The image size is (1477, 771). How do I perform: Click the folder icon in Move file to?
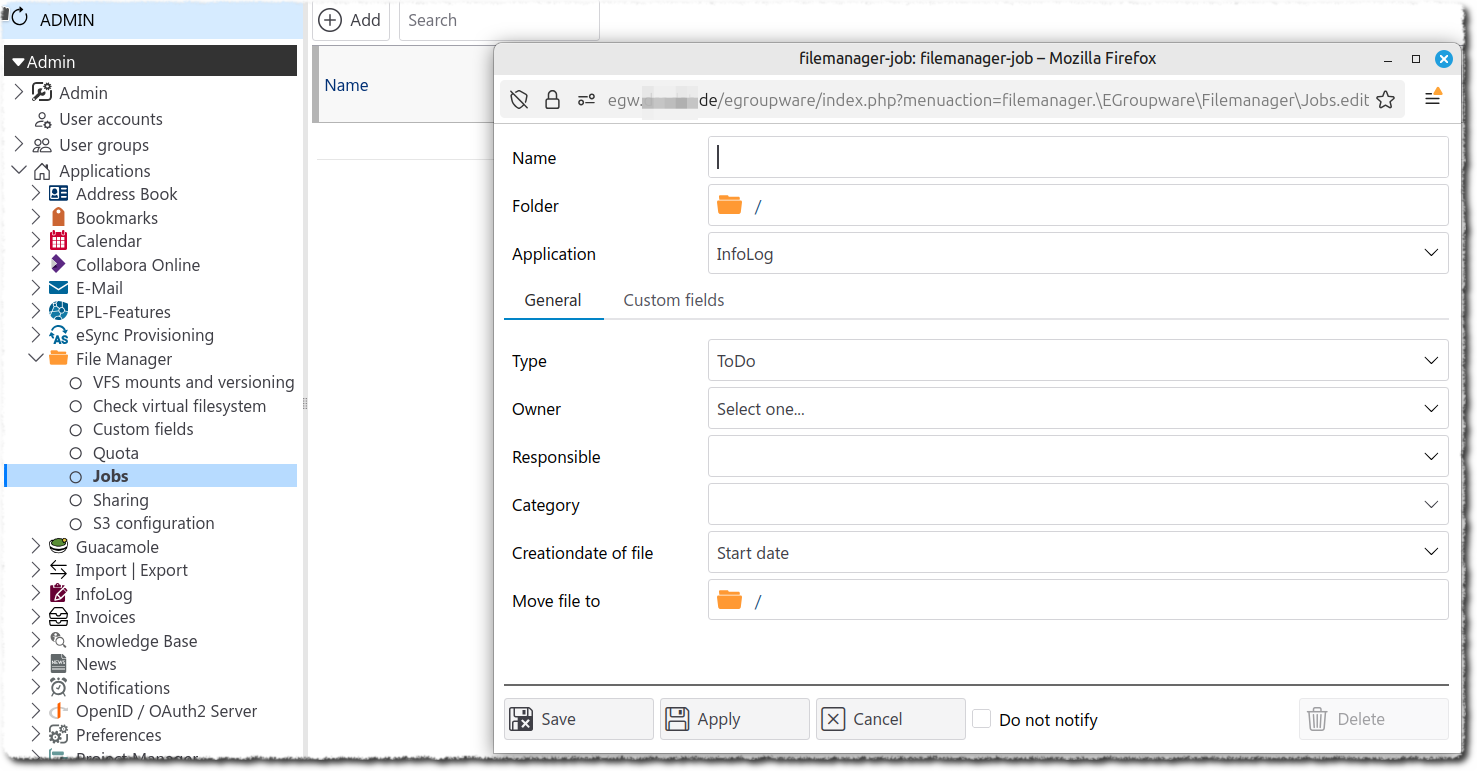730,600
